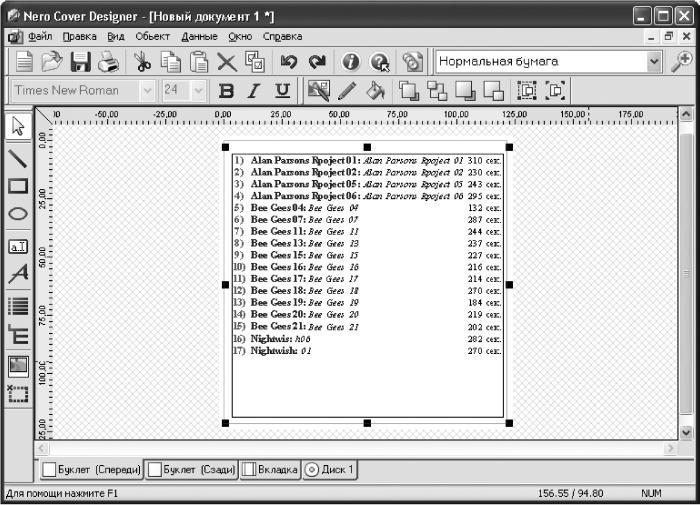Expand the Times New Roman font dropdown
This screenshot has height=505, width=700.
(147, 91)
